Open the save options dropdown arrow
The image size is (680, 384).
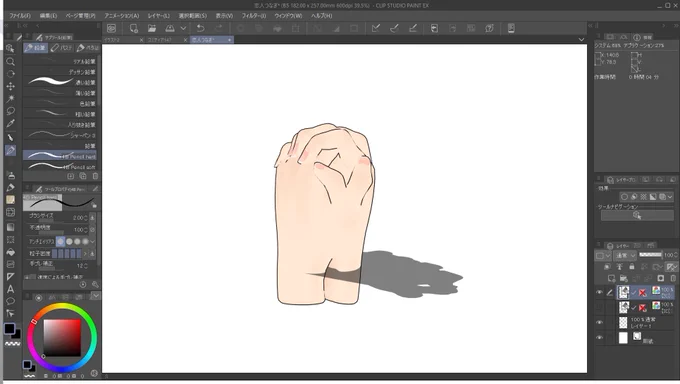(x=183, y=28)
